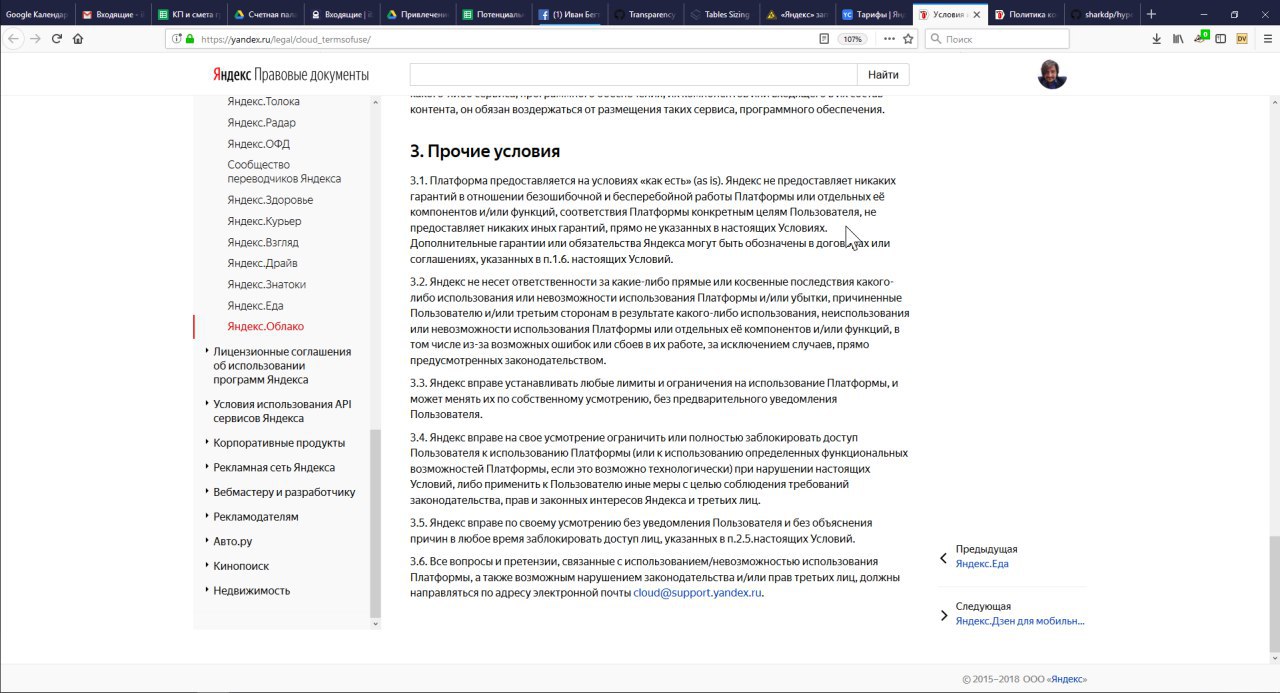Open the browser home page
Screen dimensions: 1280x693
click(78, 38)
